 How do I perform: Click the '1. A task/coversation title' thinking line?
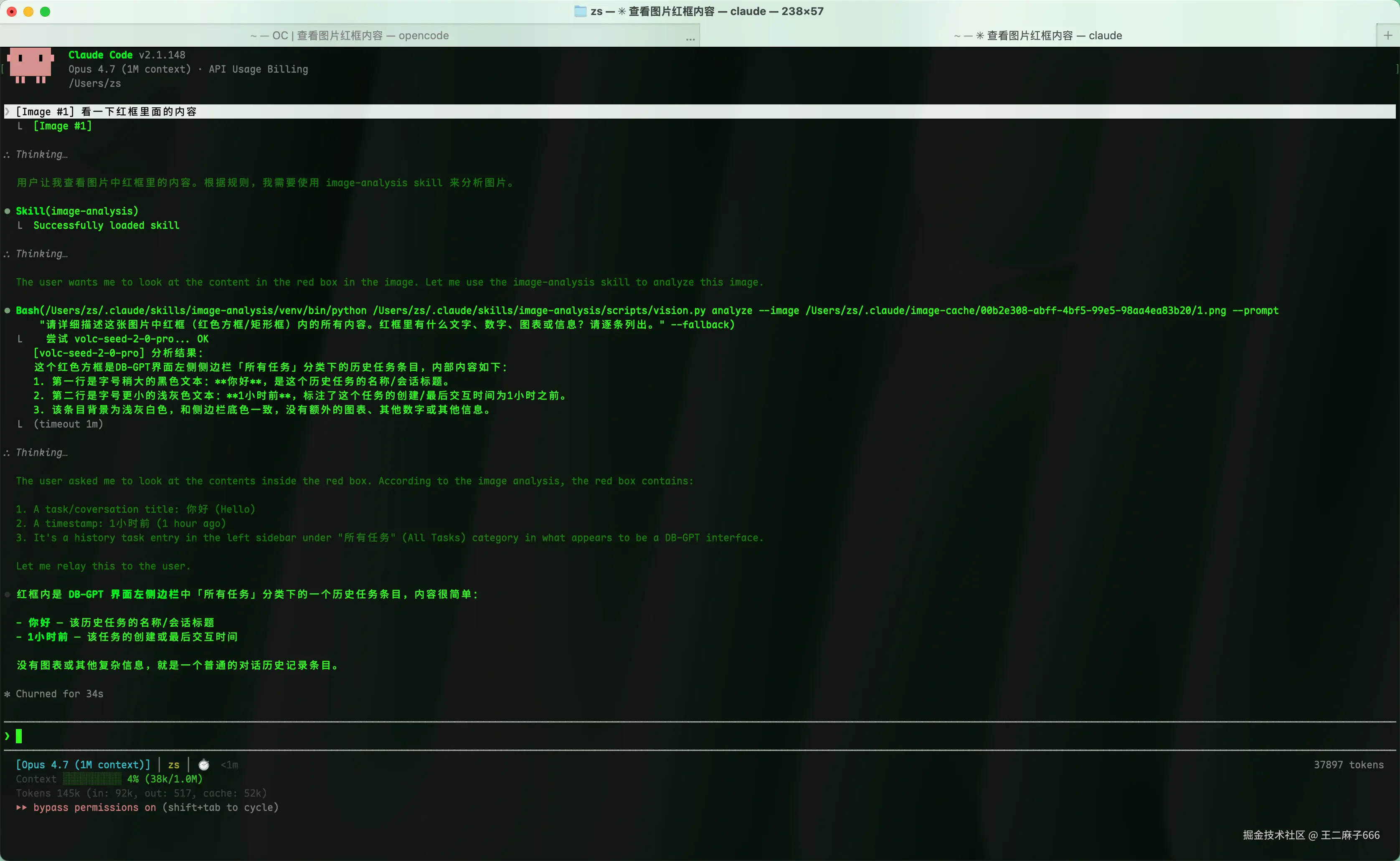pyautogui.click(x=136, y=509)
